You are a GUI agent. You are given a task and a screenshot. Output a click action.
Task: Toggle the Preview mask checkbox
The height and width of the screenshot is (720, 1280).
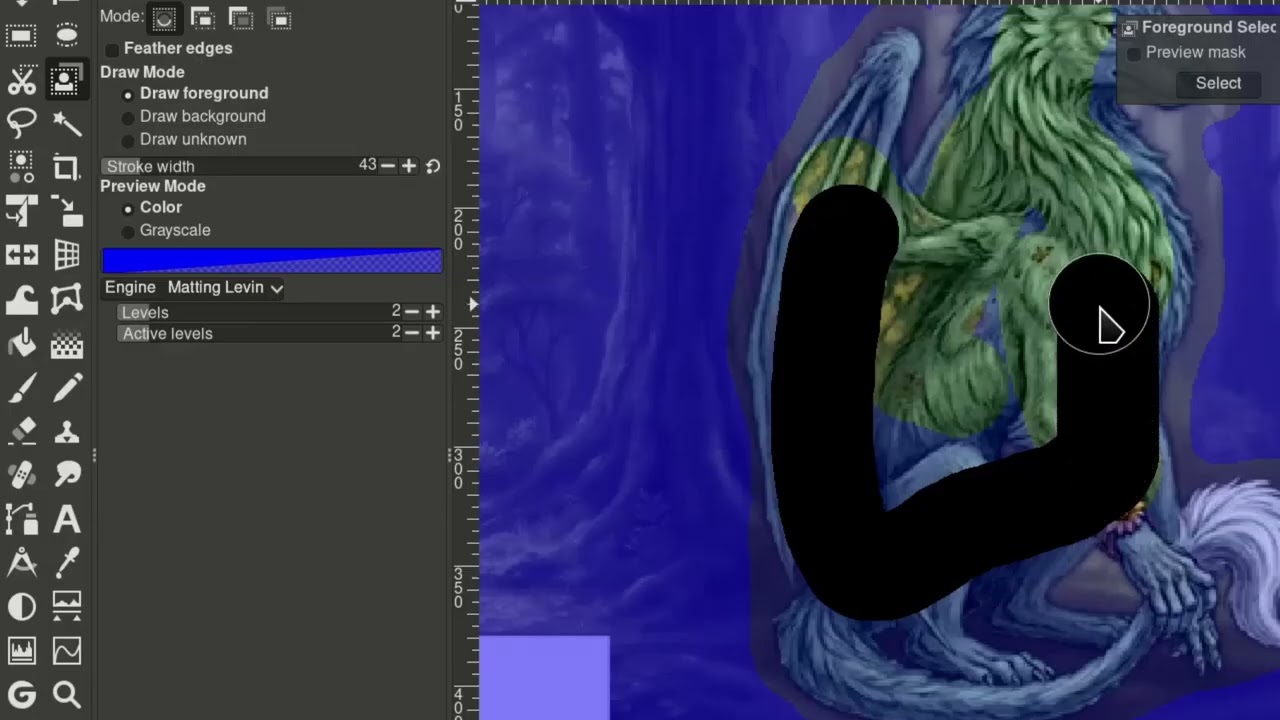pyautogui.click(x=1133, y=53)
